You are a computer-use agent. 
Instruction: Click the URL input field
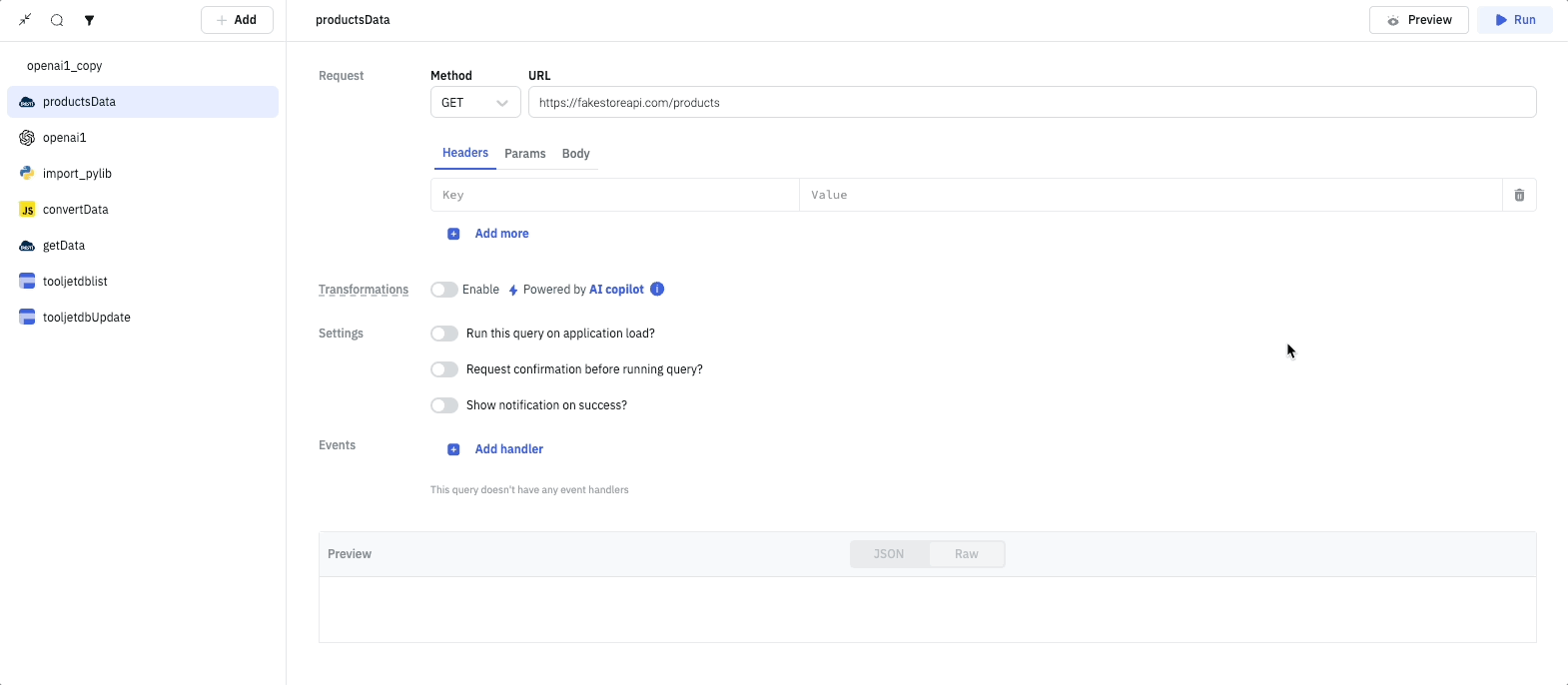1031,103
